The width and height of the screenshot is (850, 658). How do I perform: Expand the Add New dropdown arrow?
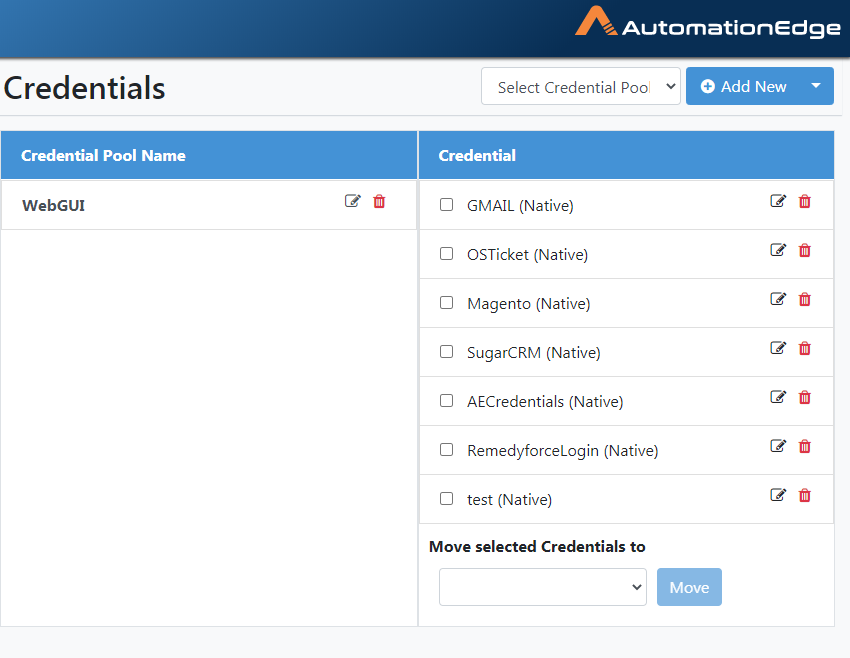click(x=816, y=86)
